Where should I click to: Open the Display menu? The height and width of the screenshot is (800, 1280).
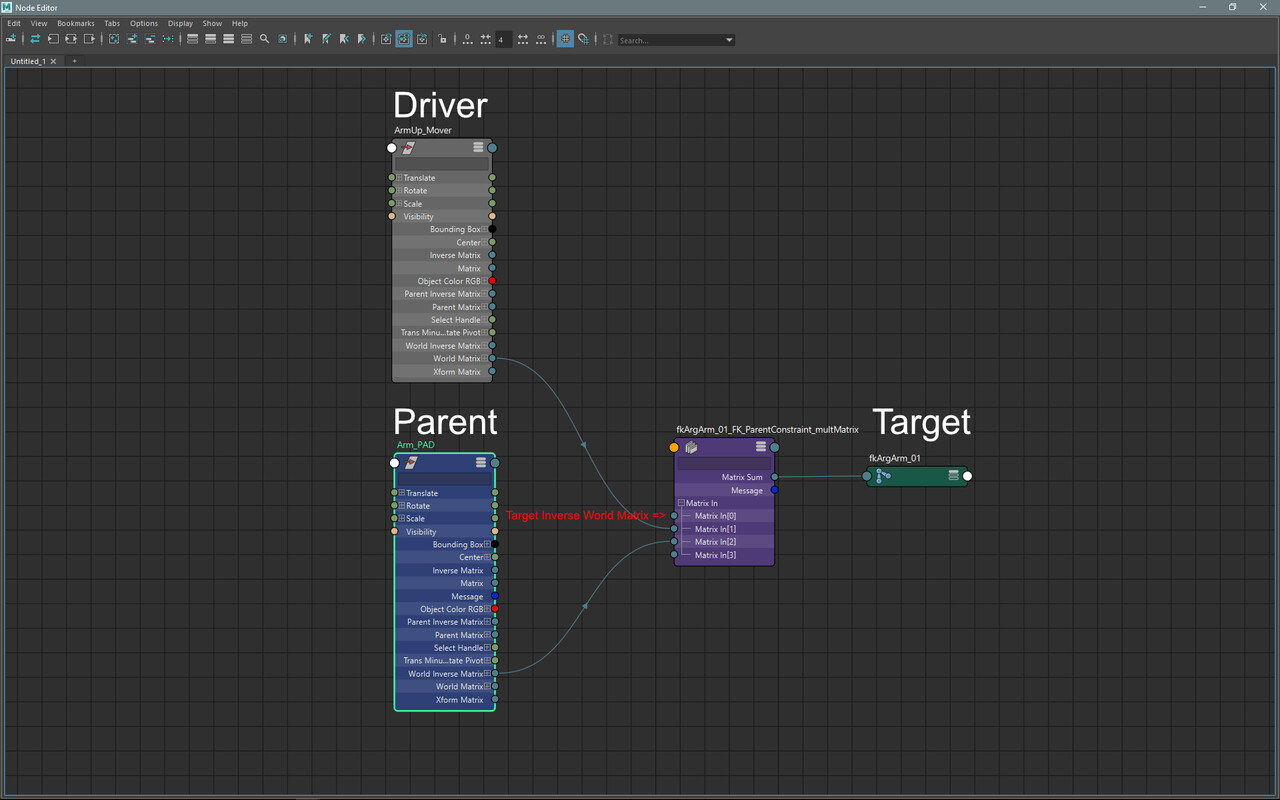[180, 23]
